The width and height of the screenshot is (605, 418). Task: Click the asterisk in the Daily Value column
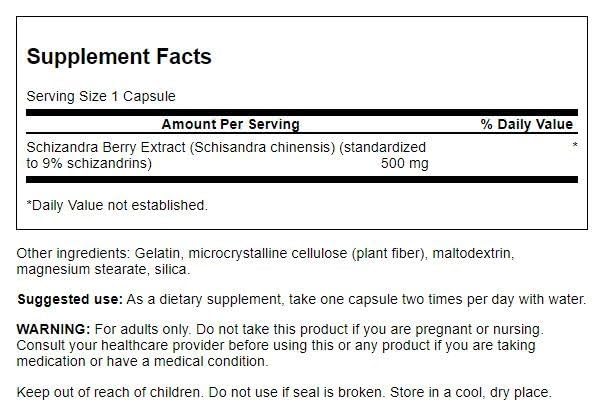tap(574, 147)
